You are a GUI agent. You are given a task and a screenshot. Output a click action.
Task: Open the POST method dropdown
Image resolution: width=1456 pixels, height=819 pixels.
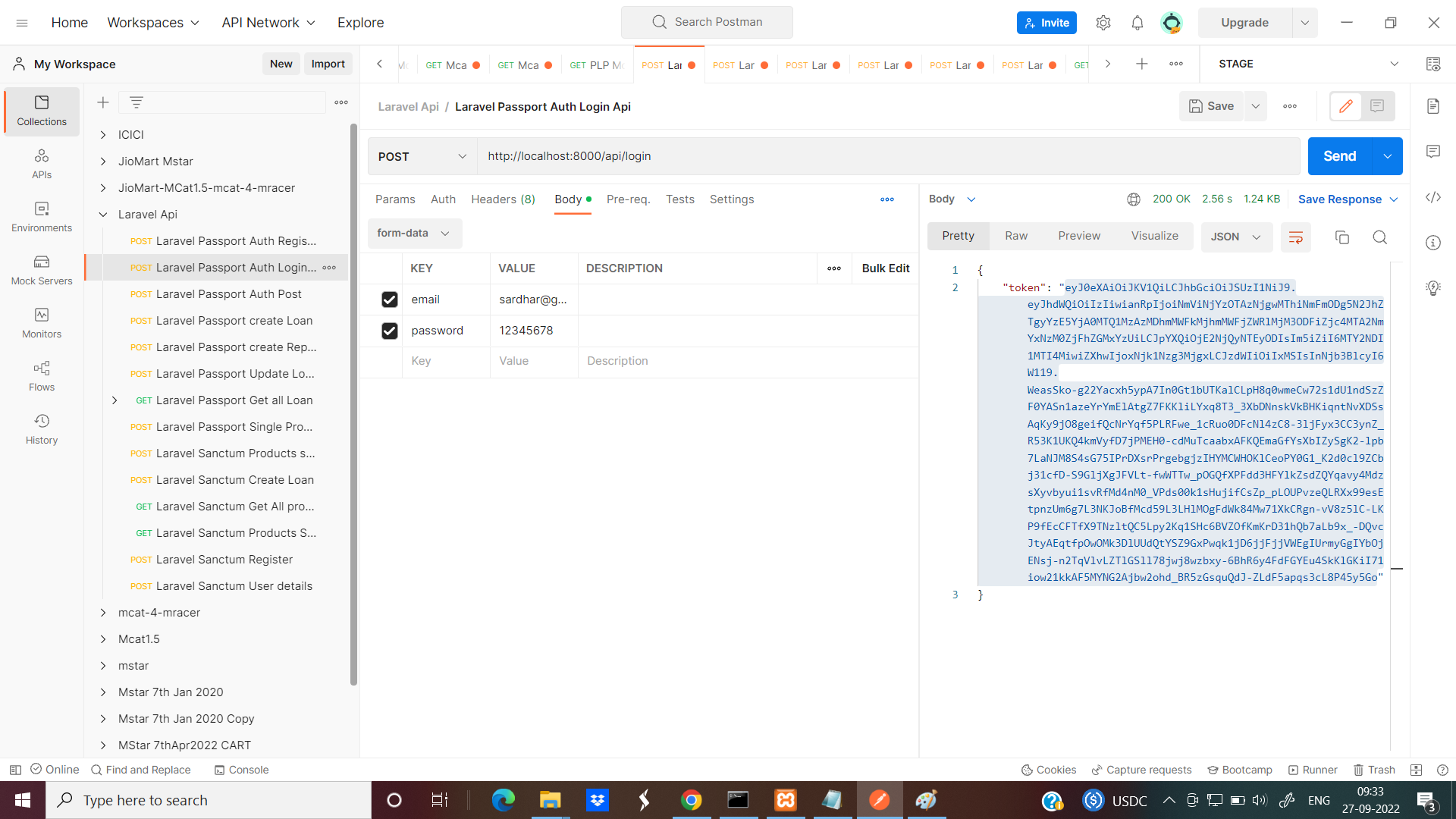click(x=422, y=156)
